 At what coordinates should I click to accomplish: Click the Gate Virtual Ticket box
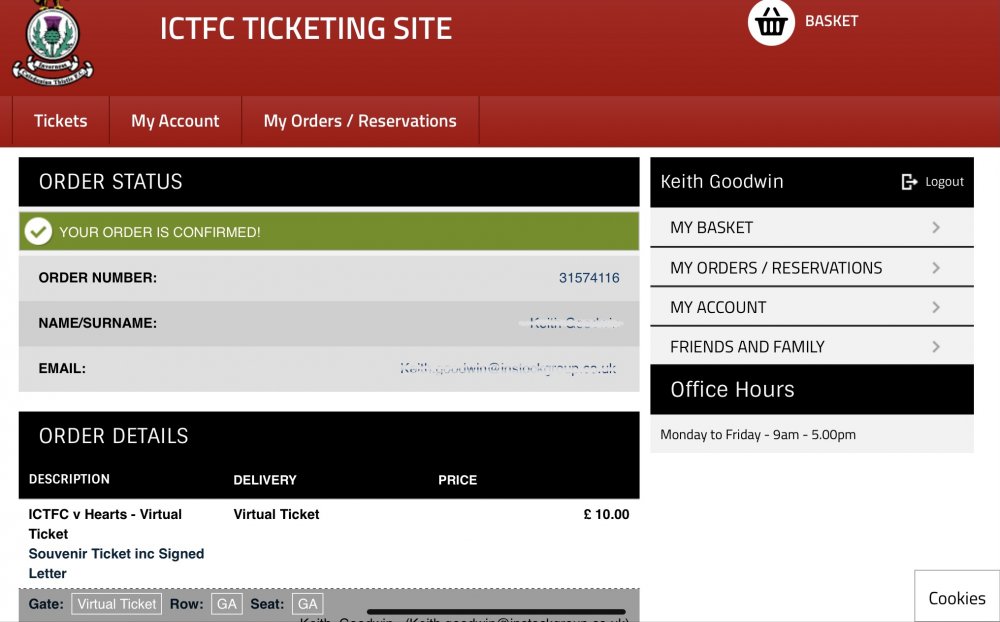point(117,604)
